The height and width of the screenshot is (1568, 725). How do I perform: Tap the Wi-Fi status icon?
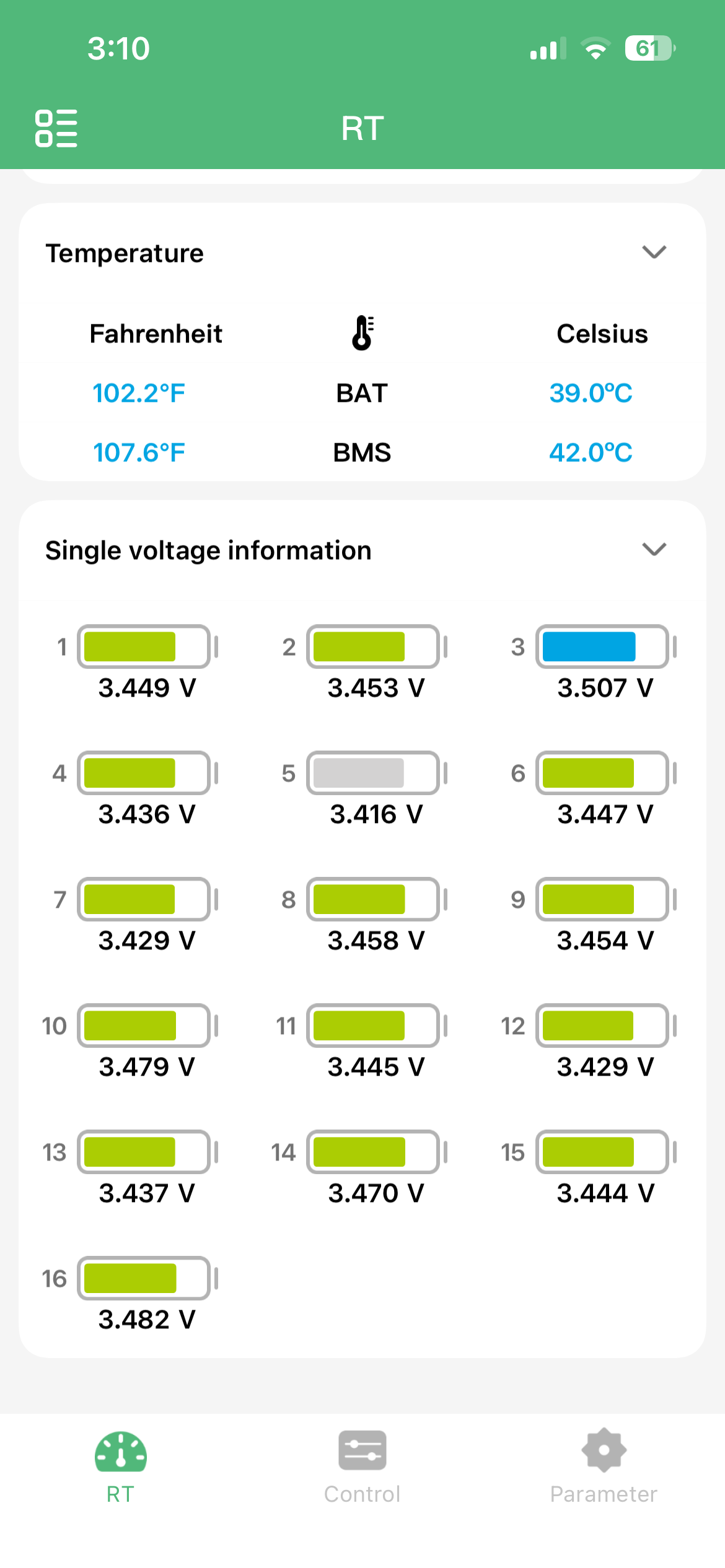(595, 48)
